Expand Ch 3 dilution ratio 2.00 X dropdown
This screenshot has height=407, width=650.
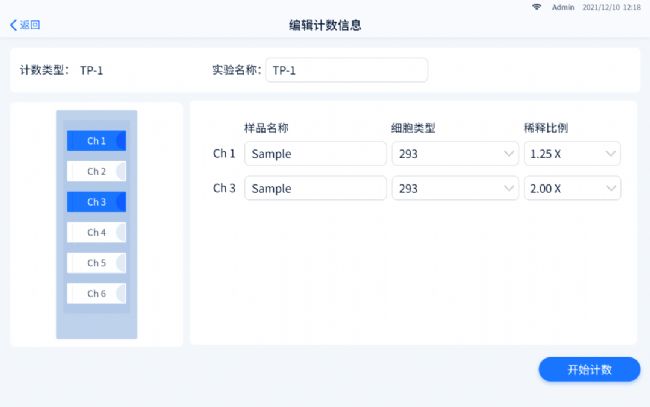click(x=572, y=188)
